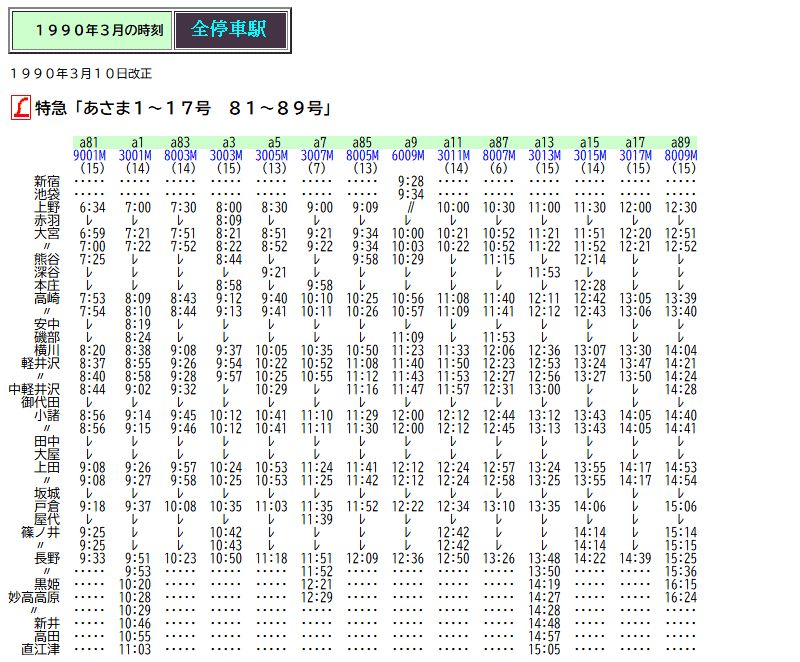The width and height of the screenshot is (800, 662).
Task: Click the 中軽井沢 station row label
Action: 34,390
